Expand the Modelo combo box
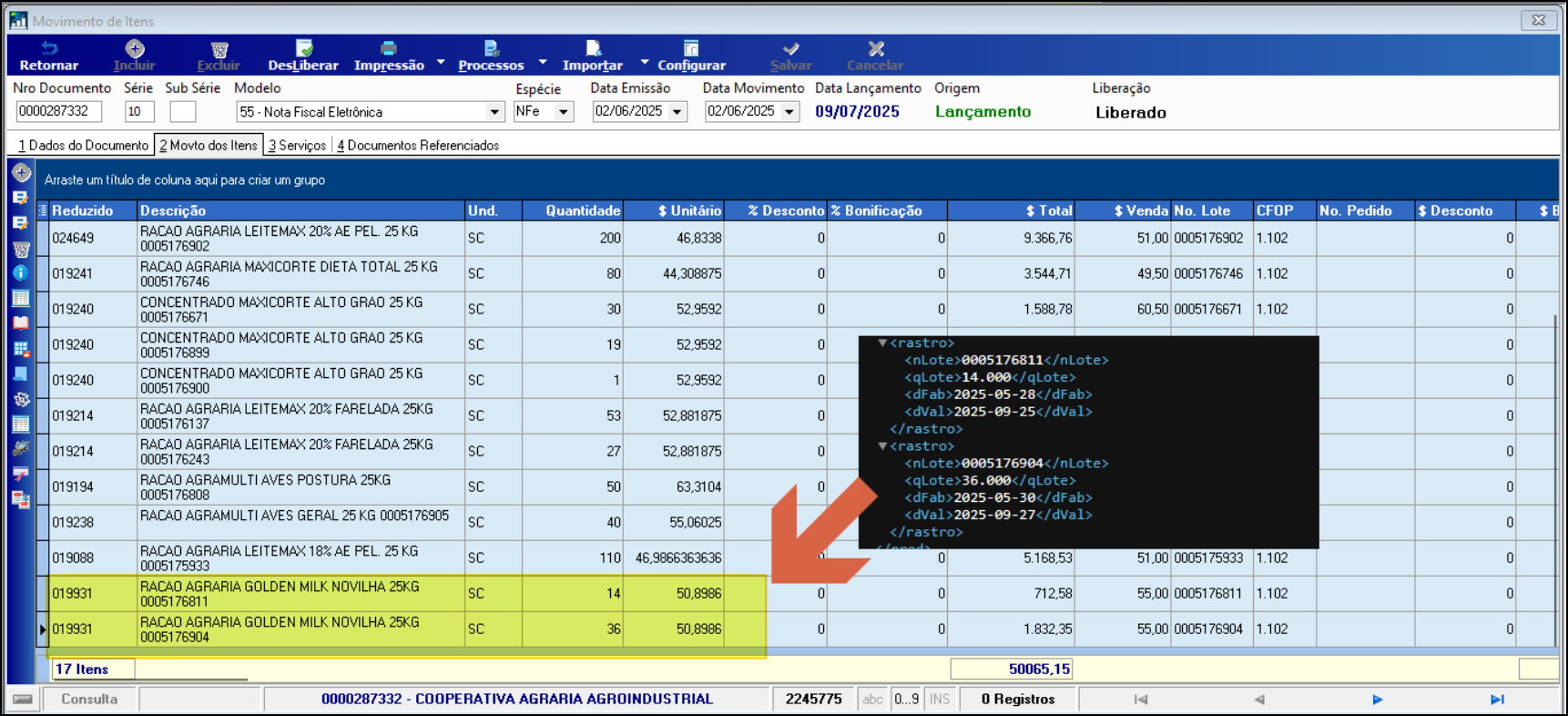Viewport: 1568px width, 716px height. [x=494, y=112]
